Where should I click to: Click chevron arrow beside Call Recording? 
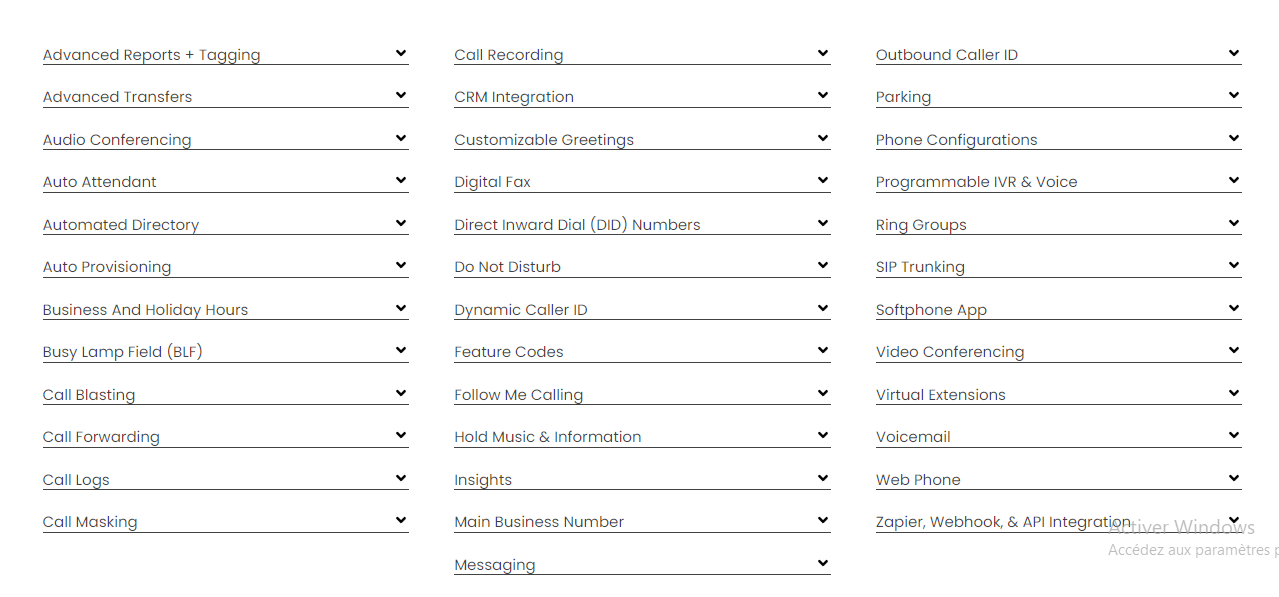(x=823, y=54)
